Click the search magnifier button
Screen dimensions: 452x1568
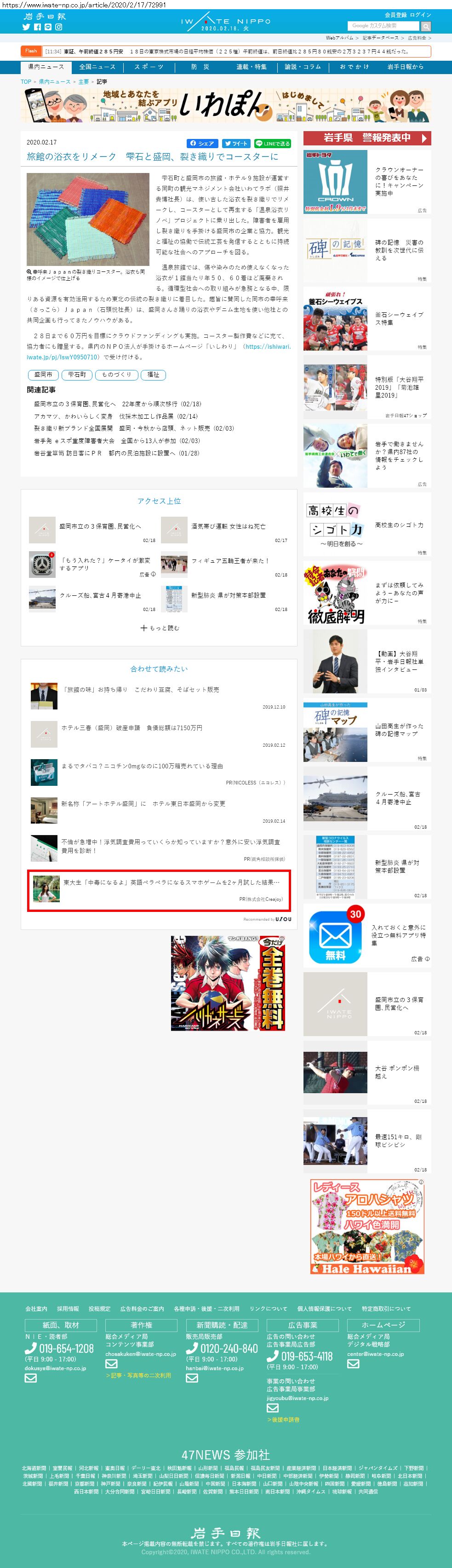(x=426, y=26)
